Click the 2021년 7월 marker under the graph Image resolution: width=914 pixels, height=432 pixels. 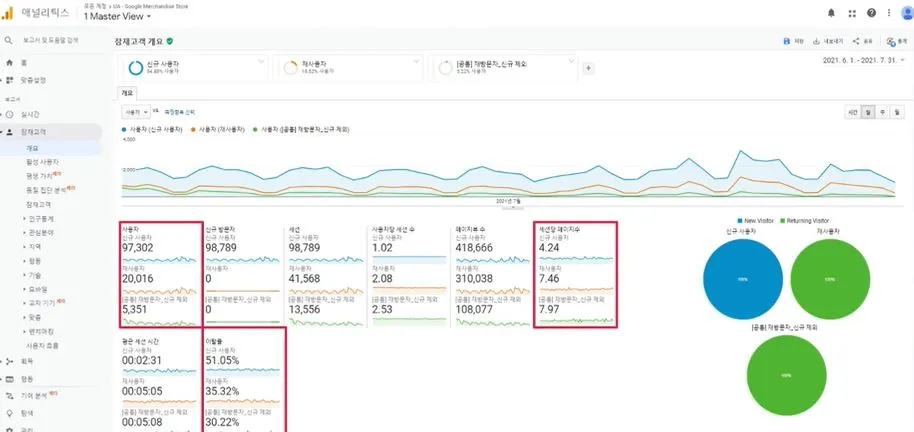[x=507, y=201]
